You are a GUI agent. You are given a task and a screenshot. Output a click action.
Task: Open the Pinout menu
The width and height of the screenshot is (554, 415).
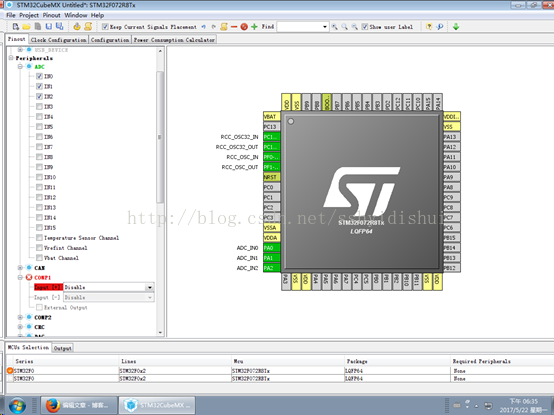(x=52, y=15)
